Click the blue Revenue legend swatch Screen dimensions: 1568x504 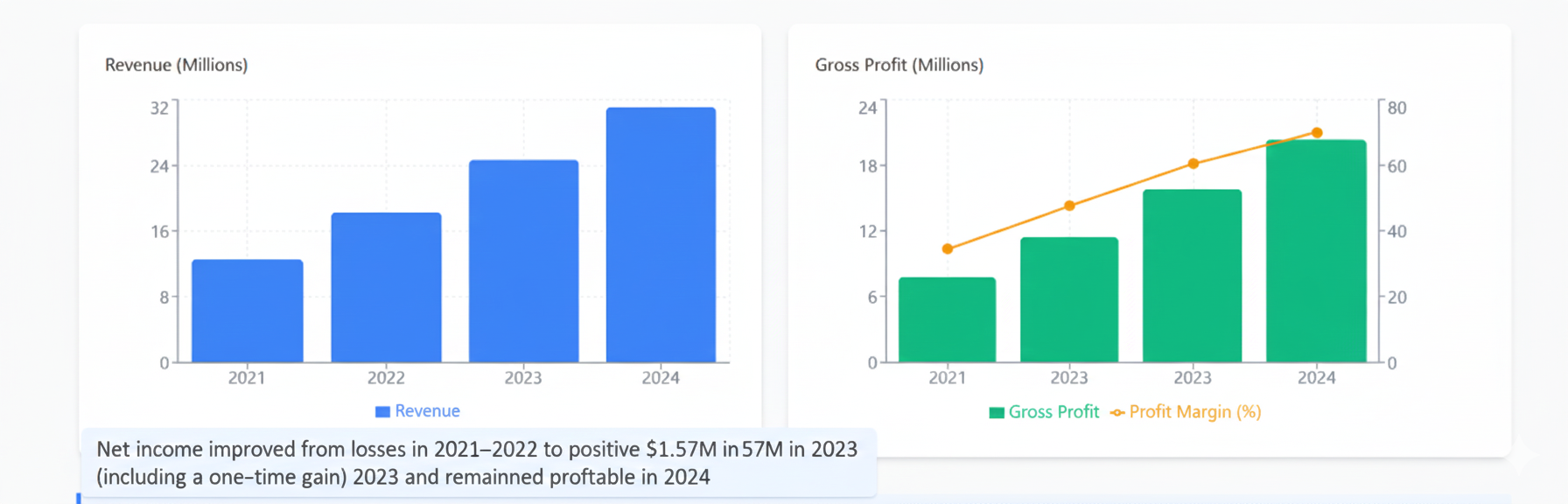[382, 412]
